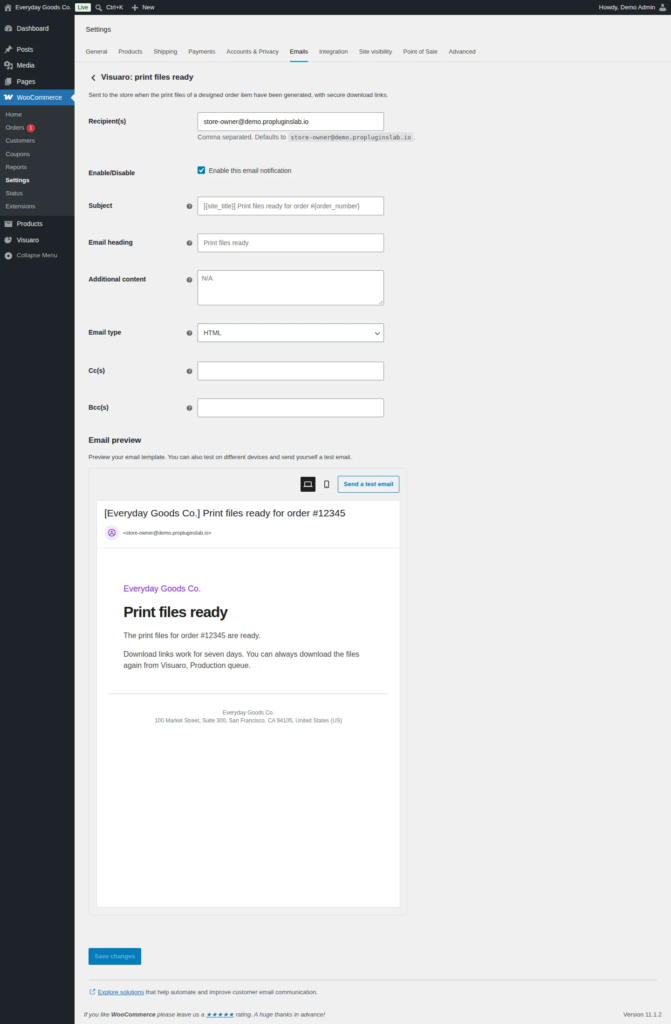The width and height of the screenshot is (671, 1024).
Task: Click into the Cc(s) input field
Action: coord(290,371)
